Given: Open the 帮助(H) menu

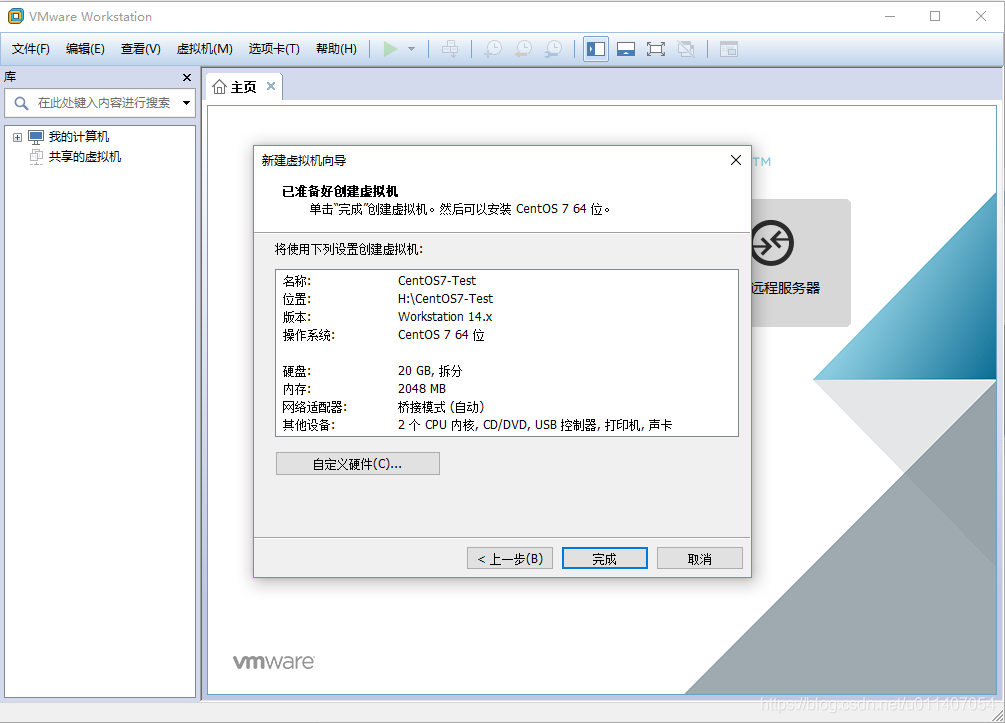Looking at the screenshot, I should (x=336, y=49).
